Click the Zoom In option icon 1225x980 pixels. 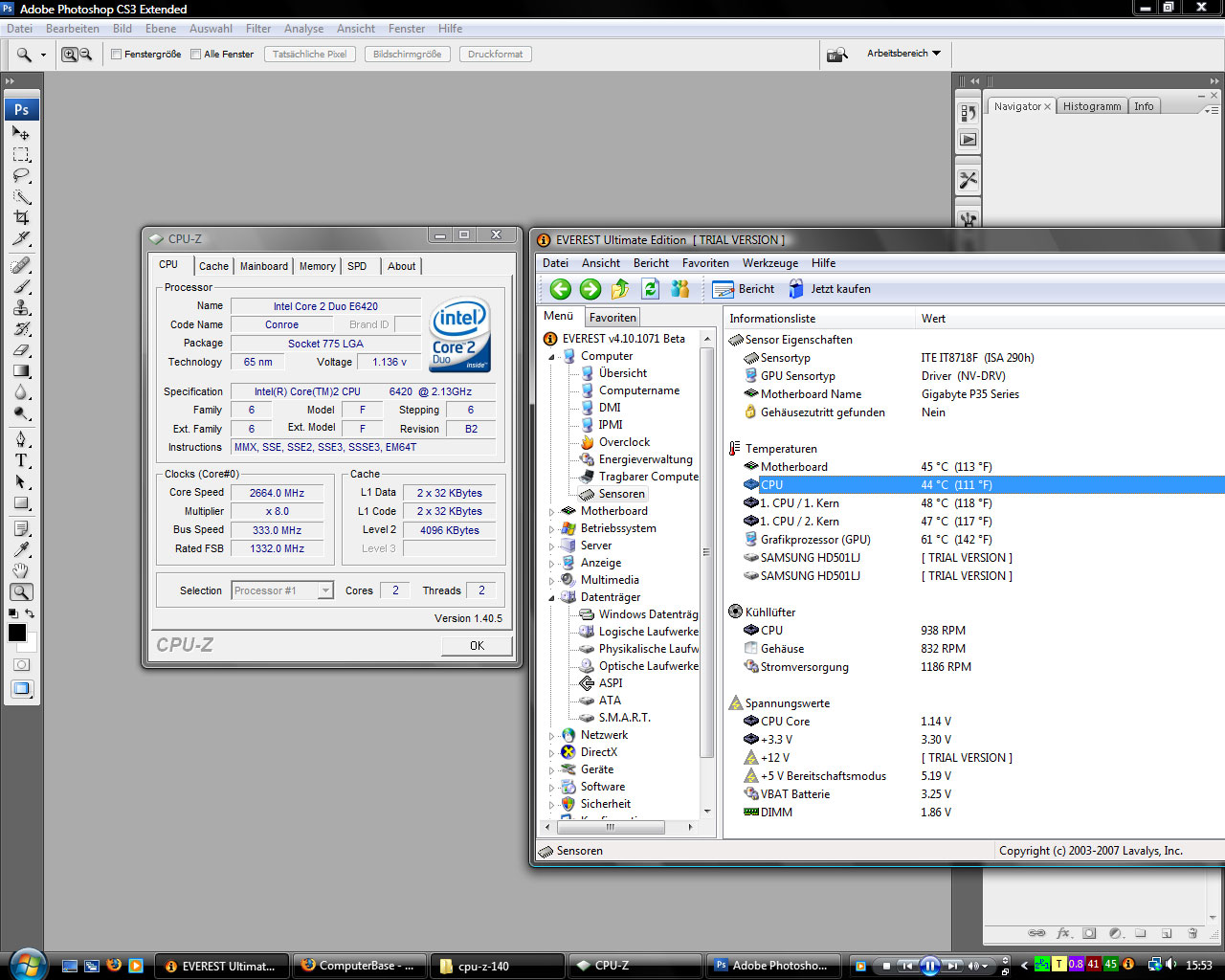pos(69,55)
